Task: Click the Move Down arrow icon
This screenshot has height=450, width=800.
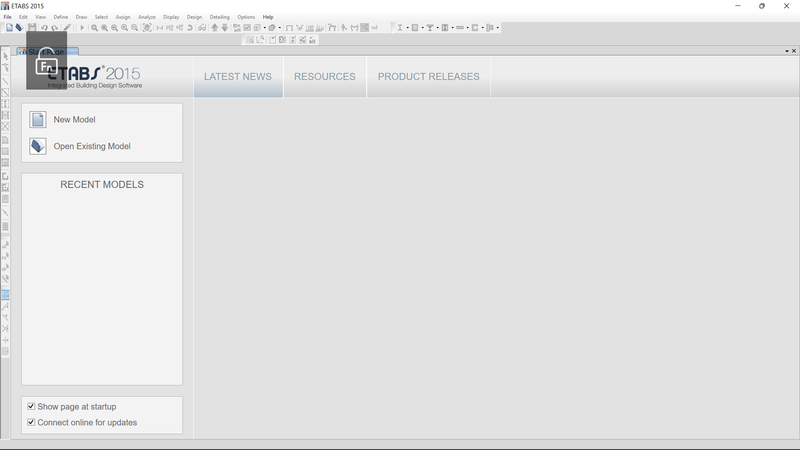Action: pyautogui.click(x=225, y=28)
